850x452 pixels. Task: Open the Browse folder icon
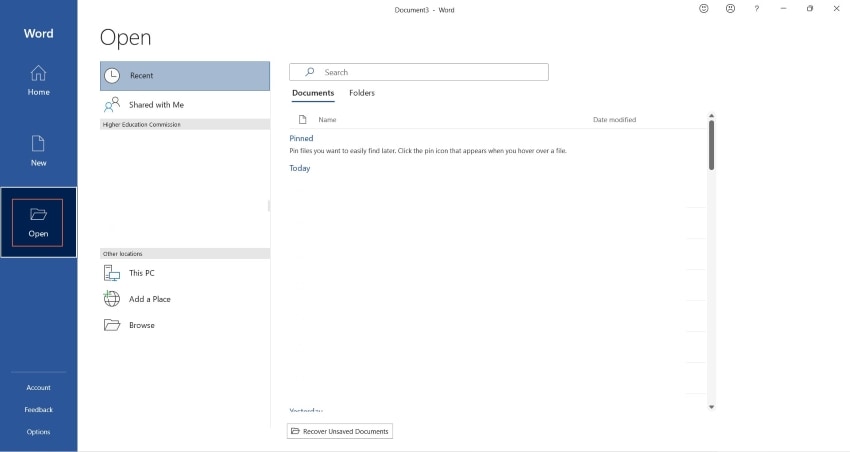pos(112,325)
